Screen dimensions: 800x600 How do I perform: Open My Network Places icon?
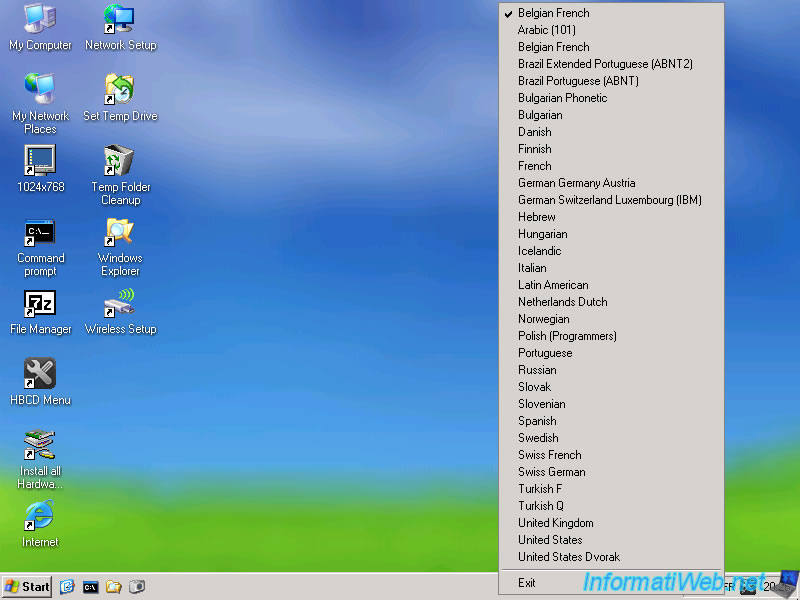coord(40,104)
